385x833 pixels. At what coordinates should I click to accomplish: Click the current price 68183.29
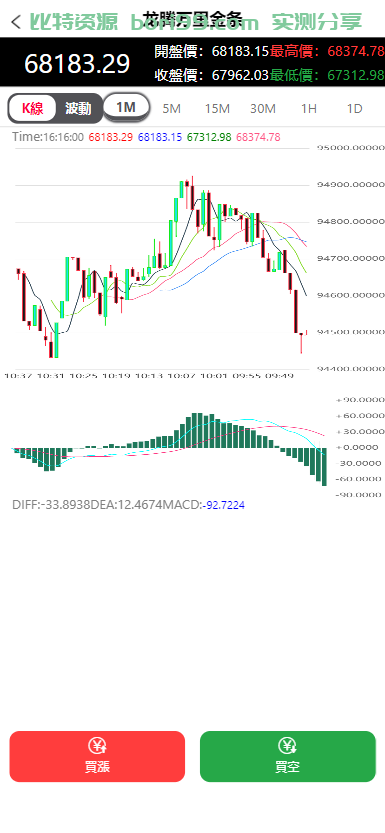pos(77,64)
